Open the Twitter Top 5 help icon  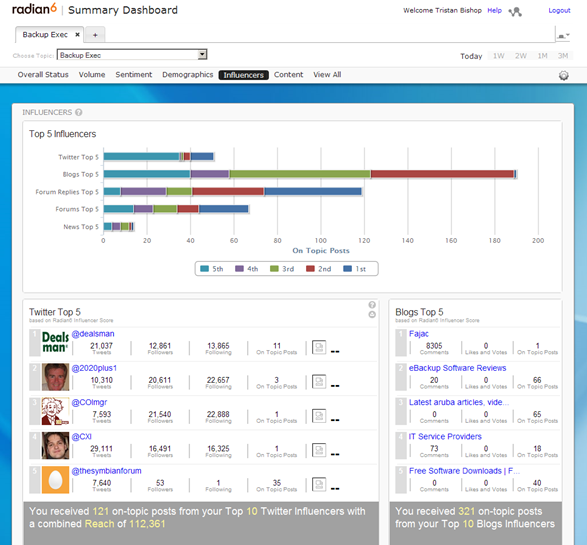pyautogui.click(x=372, y=305)
